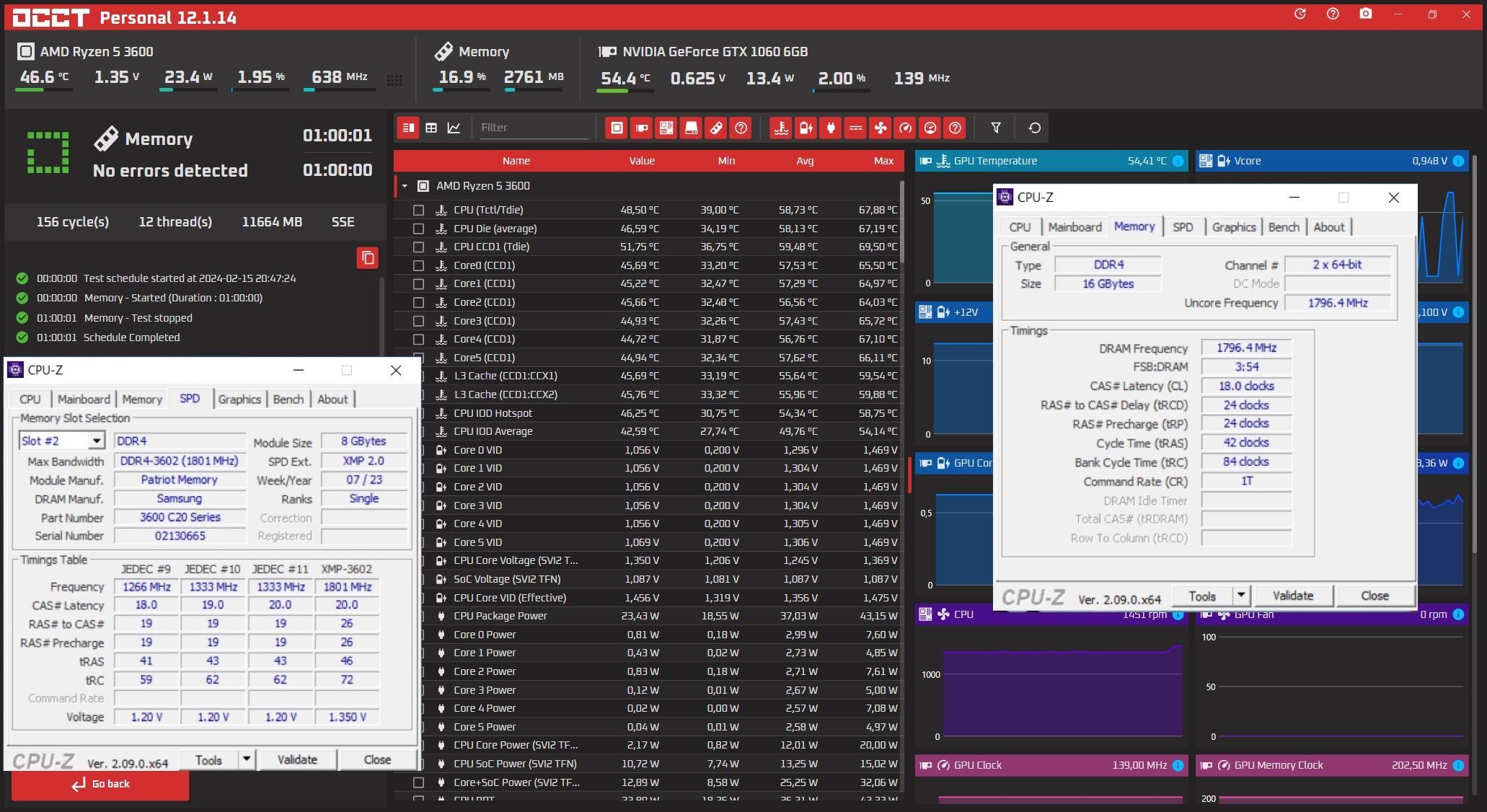Click the SoC Voltage (SVI2 TFN) row
Image resolution: width=1487 pixels, height=812 pixels.
(648, 579)
